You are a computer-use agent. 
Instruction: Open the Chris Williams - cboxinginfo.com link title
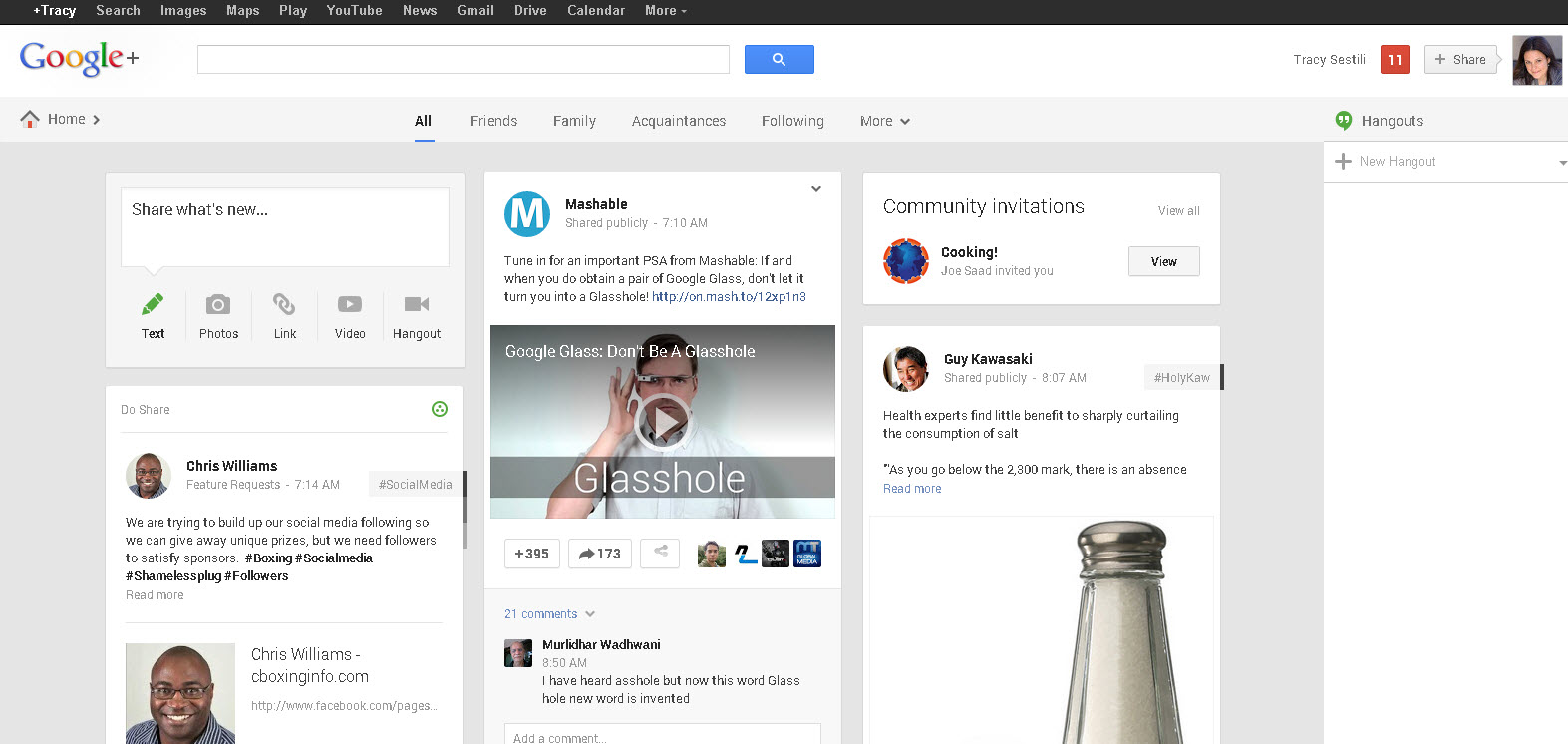click(310, 665)
